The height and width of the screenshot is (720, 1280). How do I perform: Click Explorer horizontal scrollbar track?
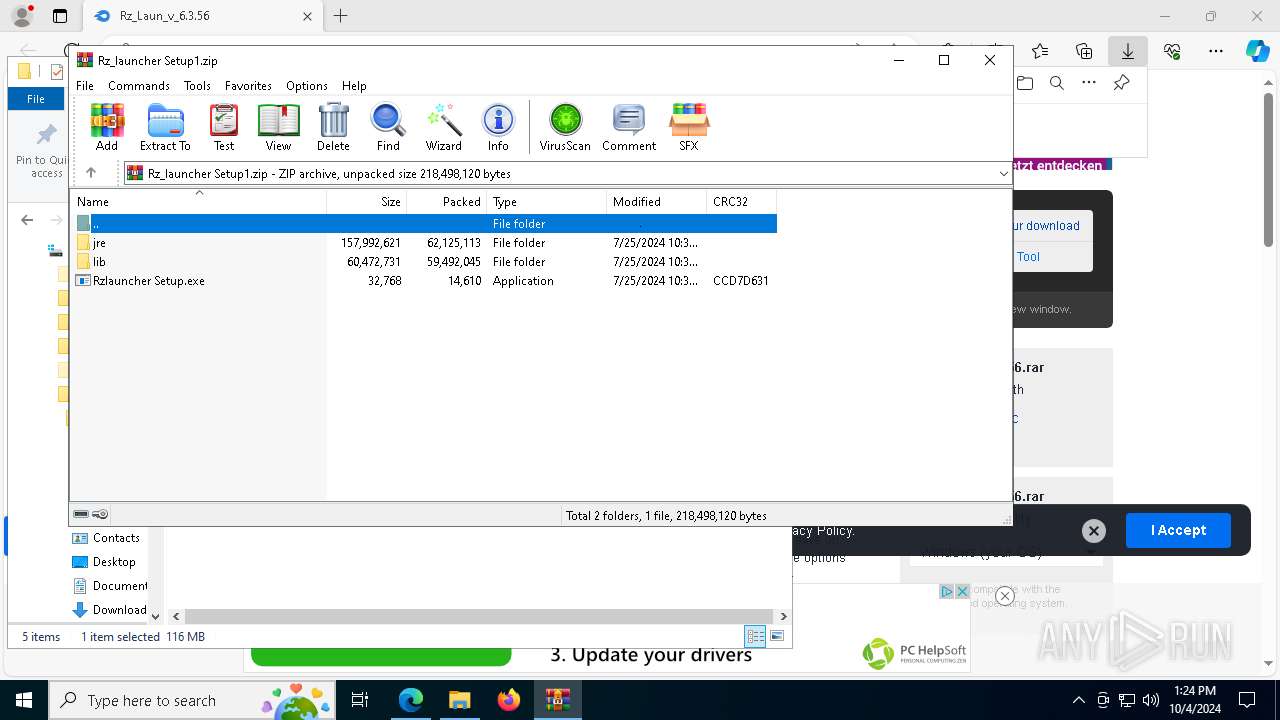coord(480,617)
